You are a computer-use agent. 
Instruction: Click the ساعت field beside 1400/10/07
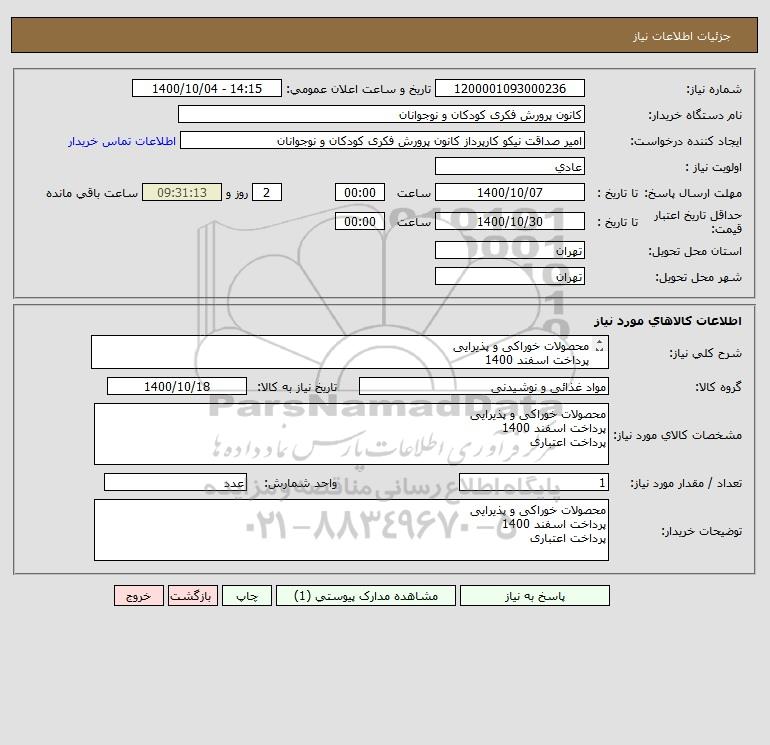359,193
